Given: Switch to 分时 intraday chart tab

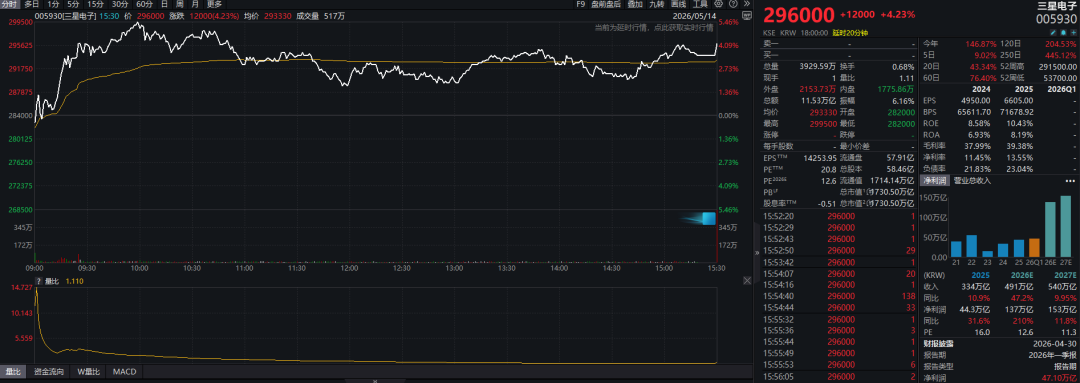Looking at the screenshot, I should point(9,3).
